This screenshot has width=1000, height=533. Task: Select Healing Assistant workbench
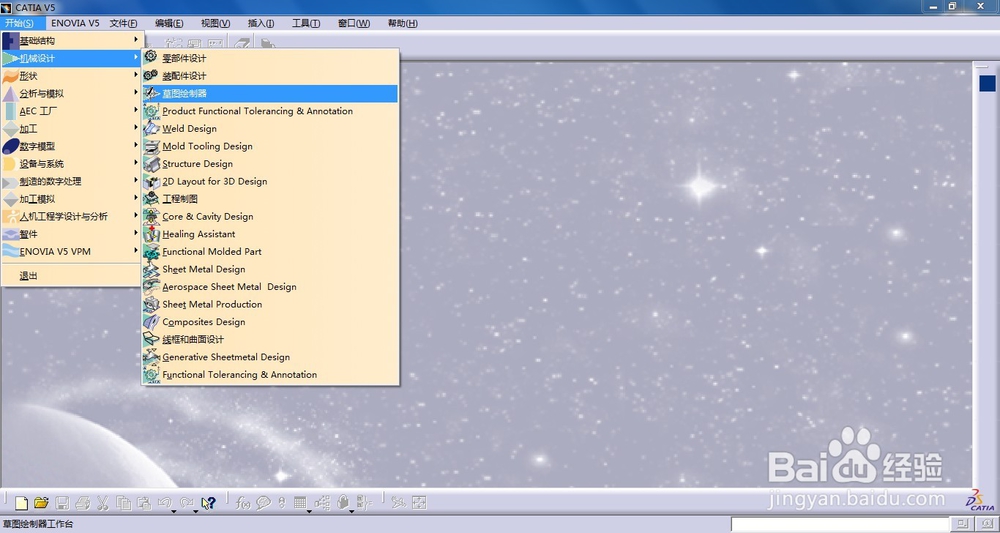pyautogui.click(x=270, y=234)
